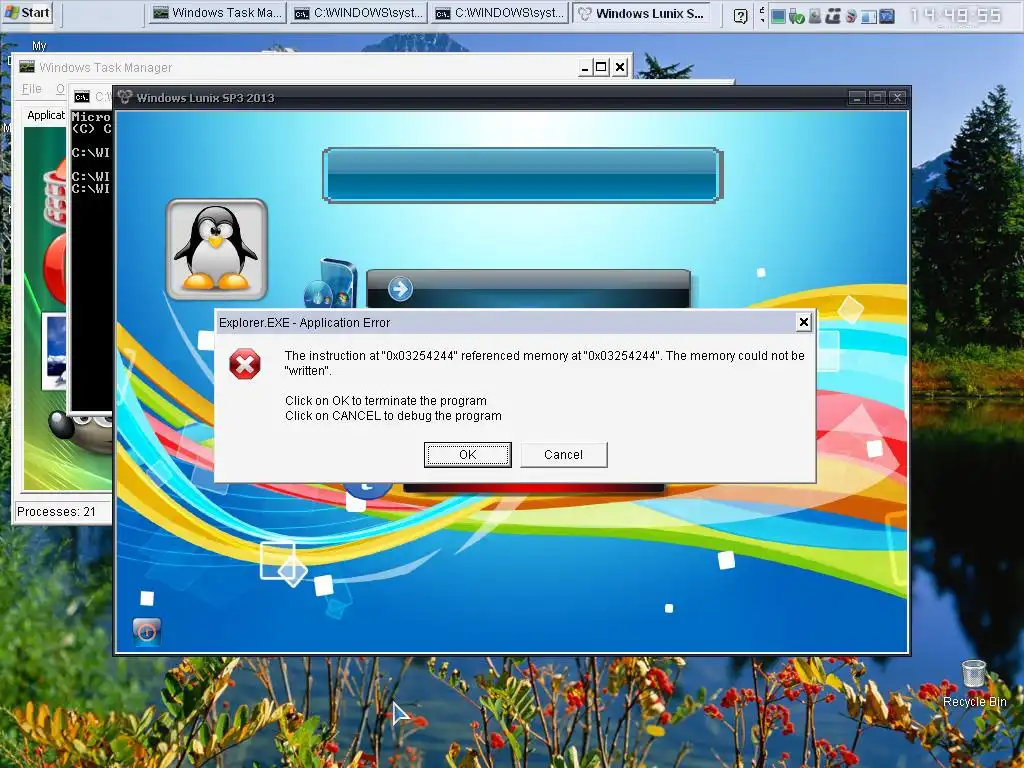The width and height of the screenshot is (1024, 768).
Task: Open File menu in Windows Task Manager
Action: coord(31,89)
